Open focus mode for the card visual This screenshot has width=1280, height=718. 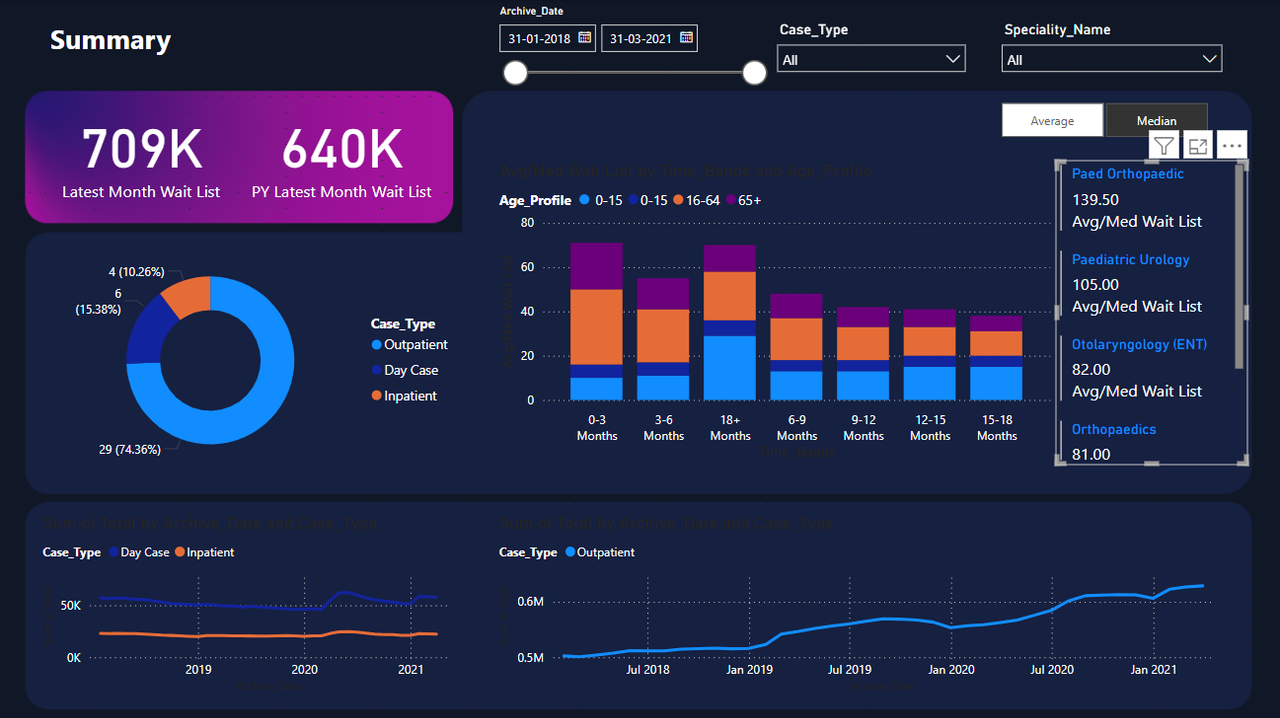(1198, 146)
